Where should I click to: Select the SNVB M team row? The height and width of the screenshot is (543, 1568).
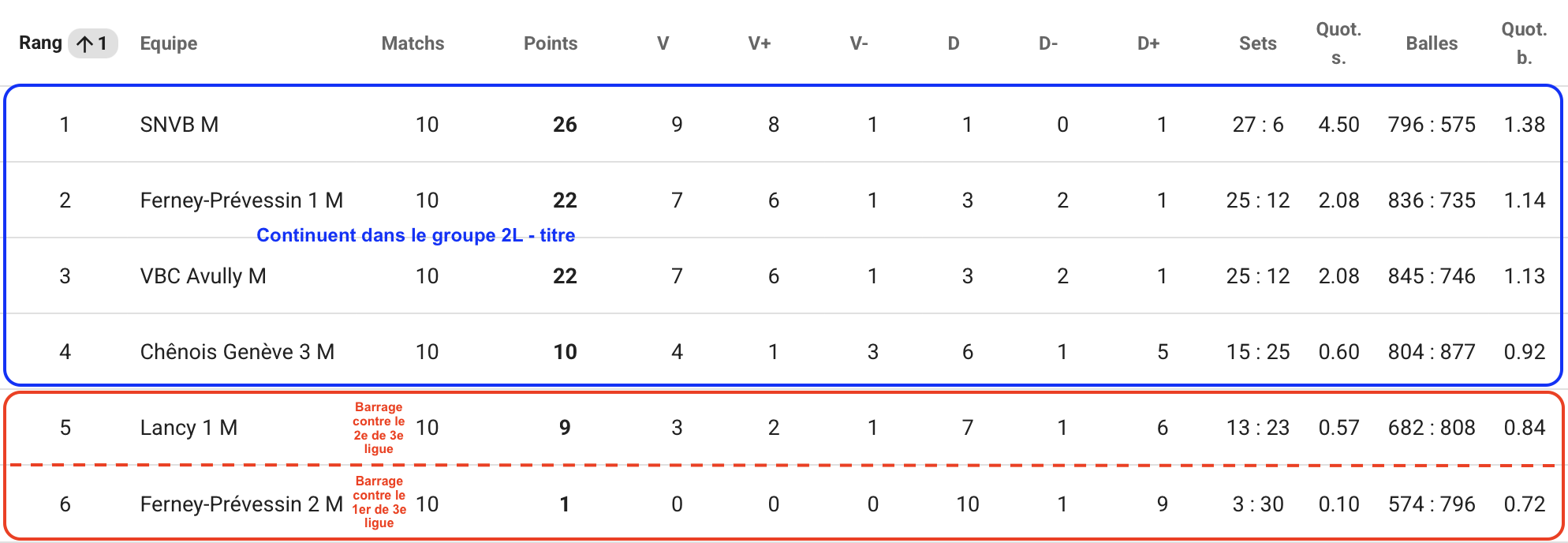[x=783, y=125]
